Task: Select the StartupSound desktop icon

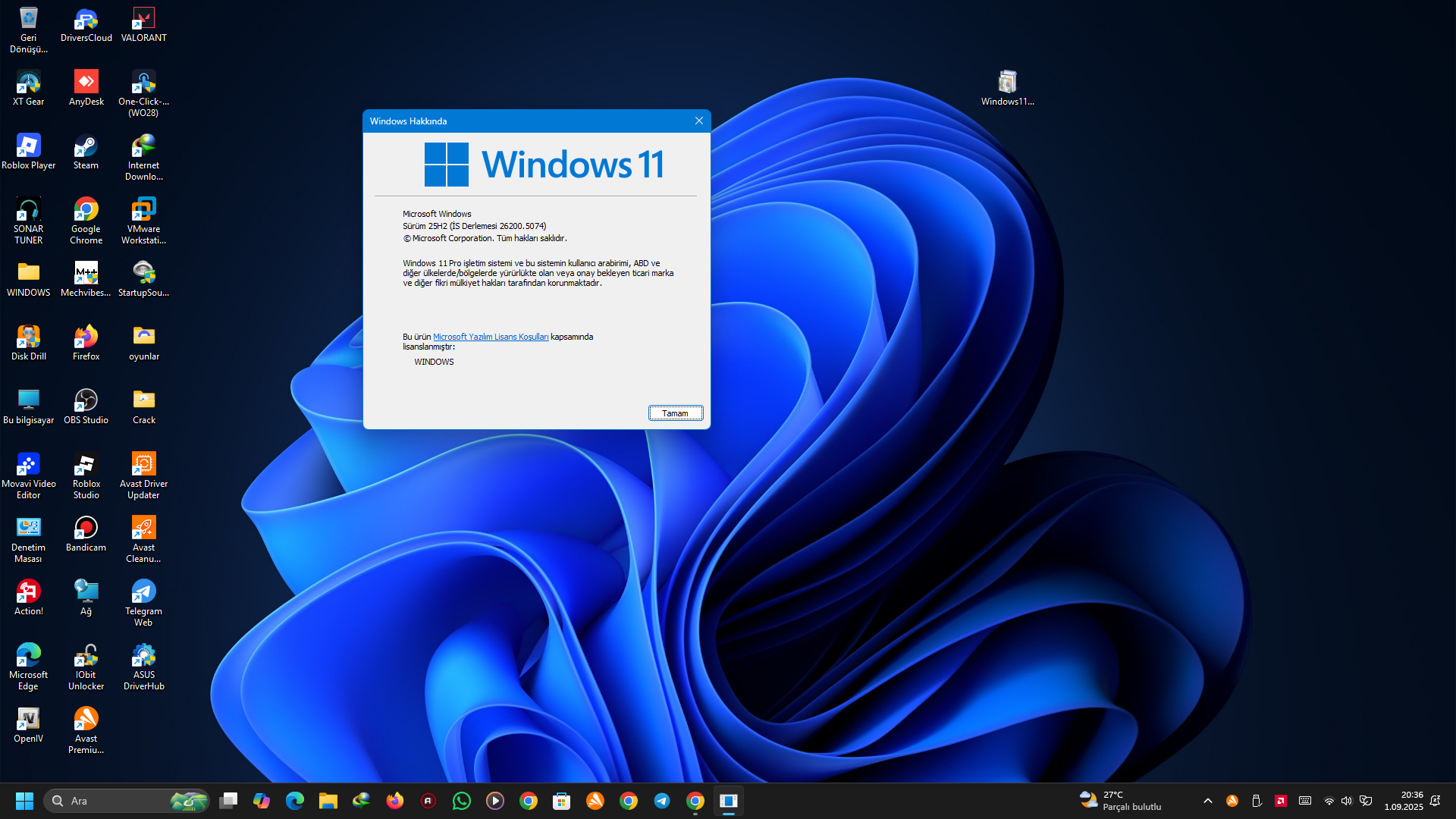Action: pos(144,280)
